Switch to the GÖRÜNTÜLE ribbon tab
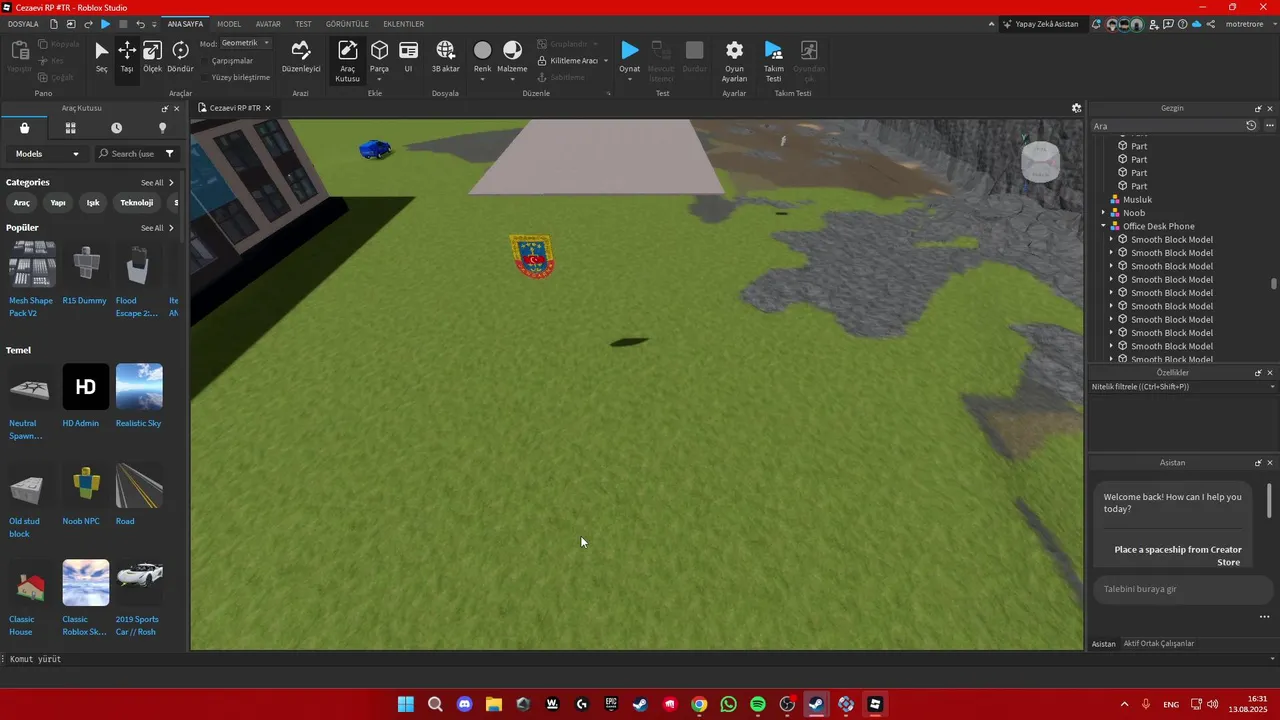This screenshot has height=720, width=1280. pyautogui.click(x=347, y=24)
